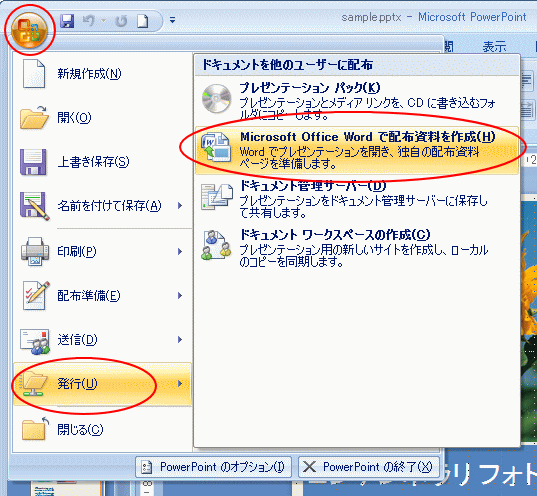Click the checklist pencil icon beside 配布準備
The image size is (537, 496).
tap(36, 295)
